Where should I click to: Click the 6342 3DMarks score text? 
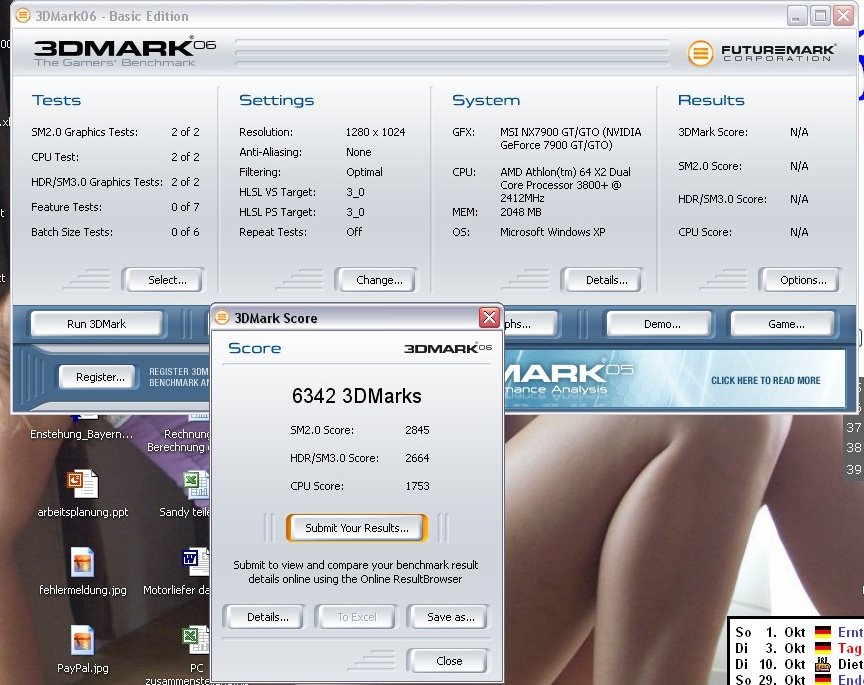click(357, 396)
